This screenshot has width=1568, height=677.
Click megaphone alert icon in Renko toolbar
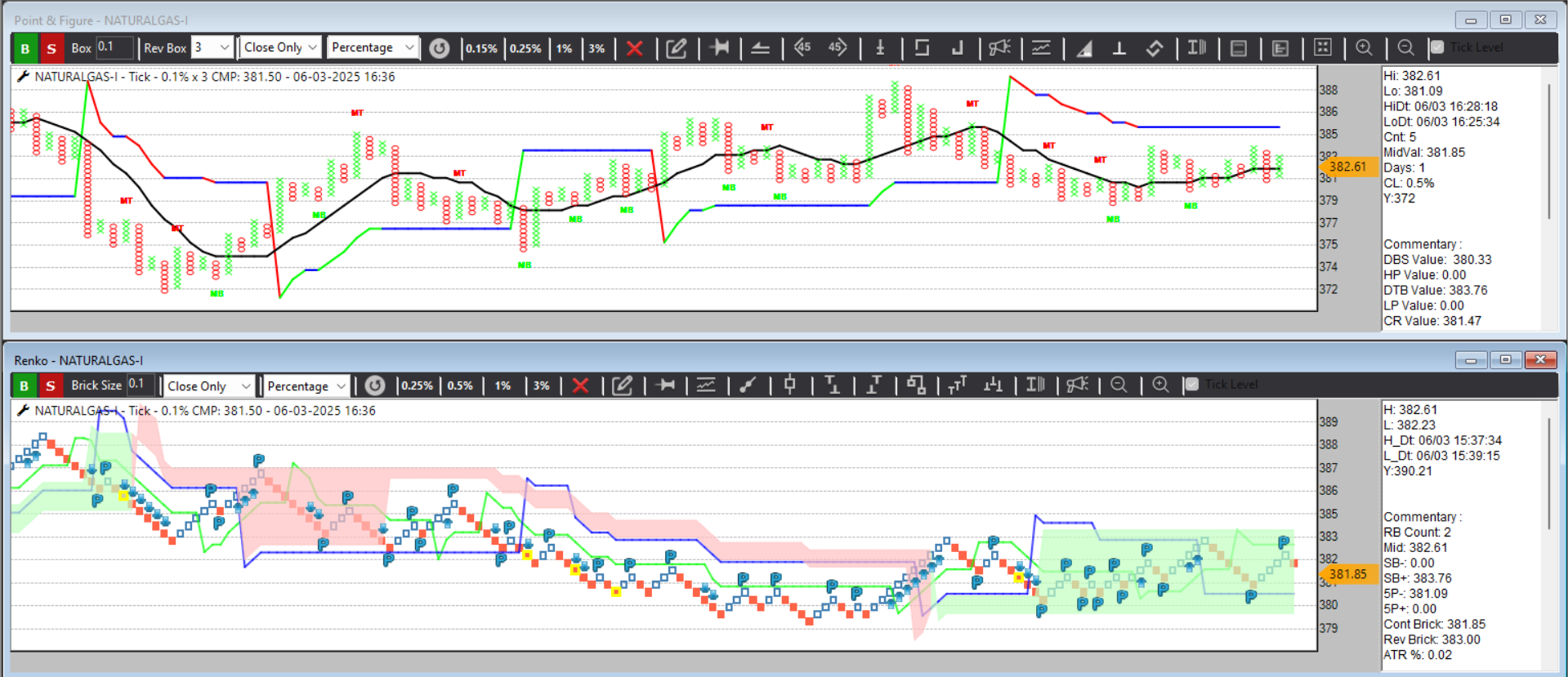click(x=1078, y=385)
